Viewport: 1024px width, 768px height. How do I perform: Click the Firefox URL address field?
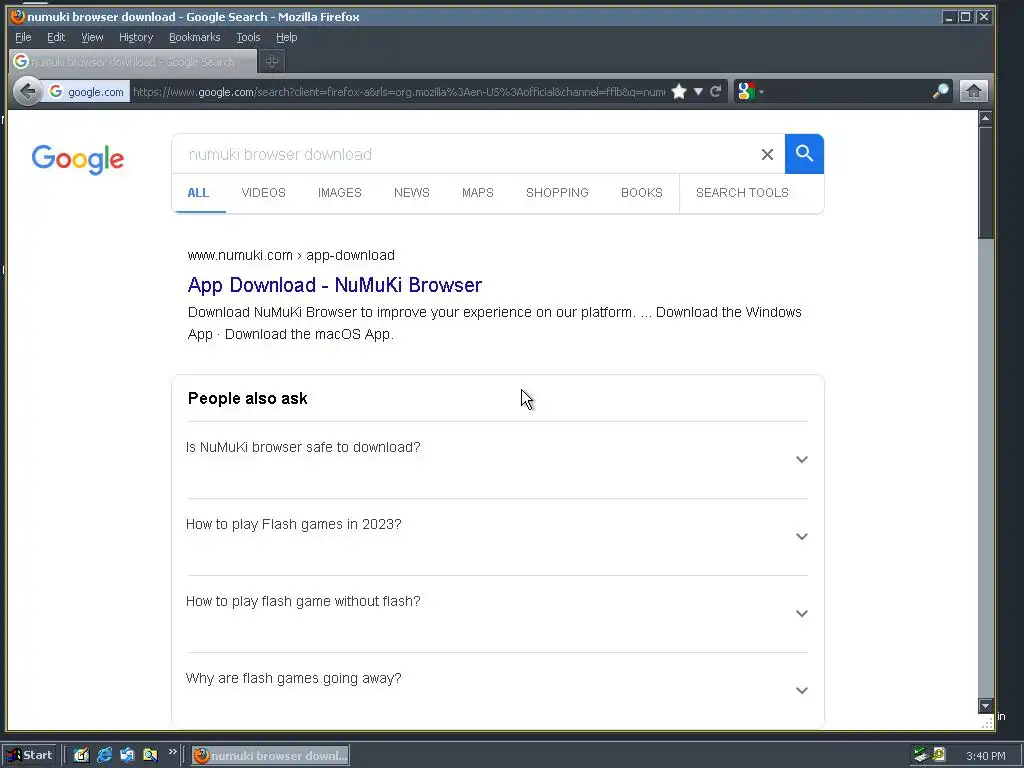coord(398,92)
